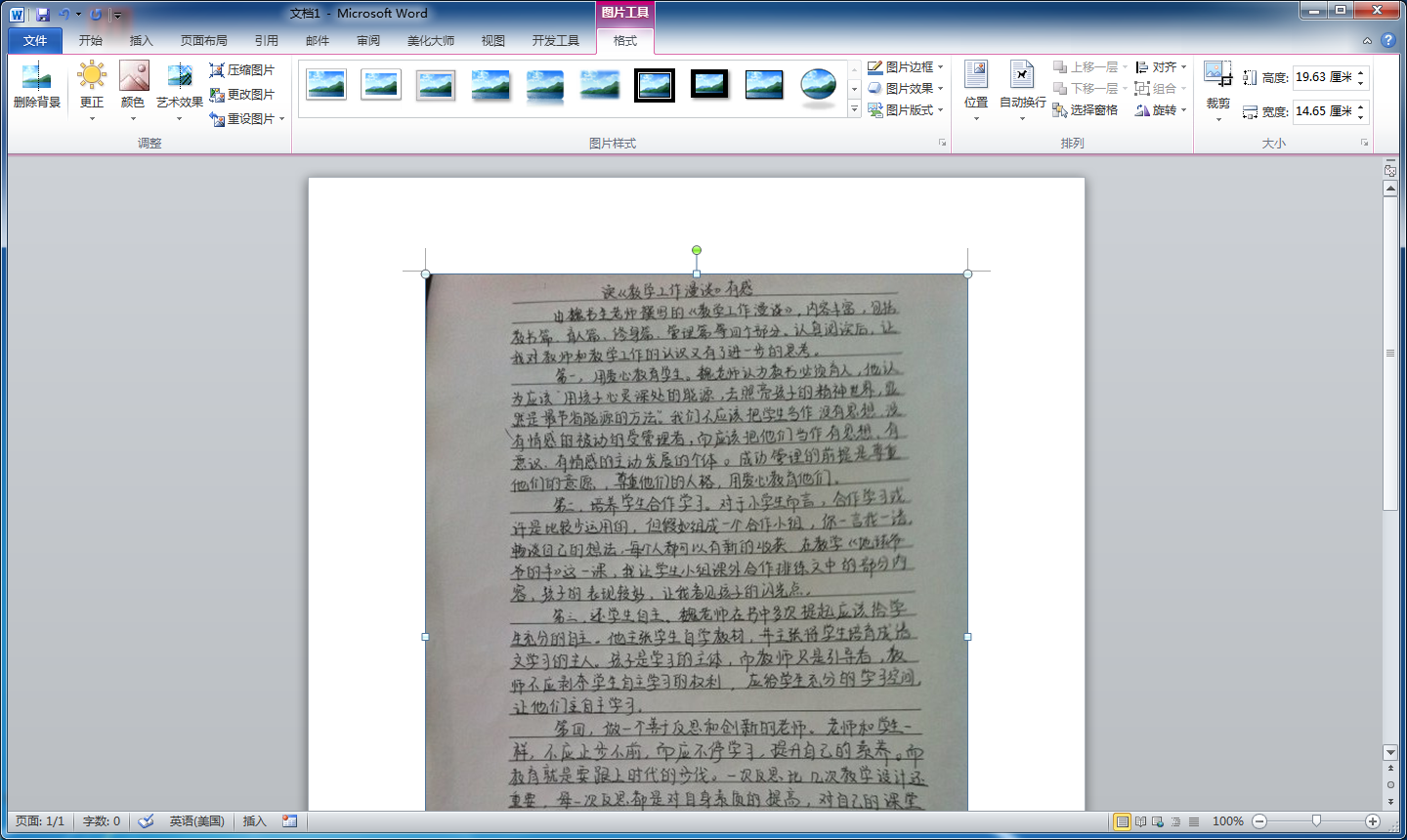Open Artistic Effects (艺术效果)
Screen dimensions: 1407x840
point(180,90)
